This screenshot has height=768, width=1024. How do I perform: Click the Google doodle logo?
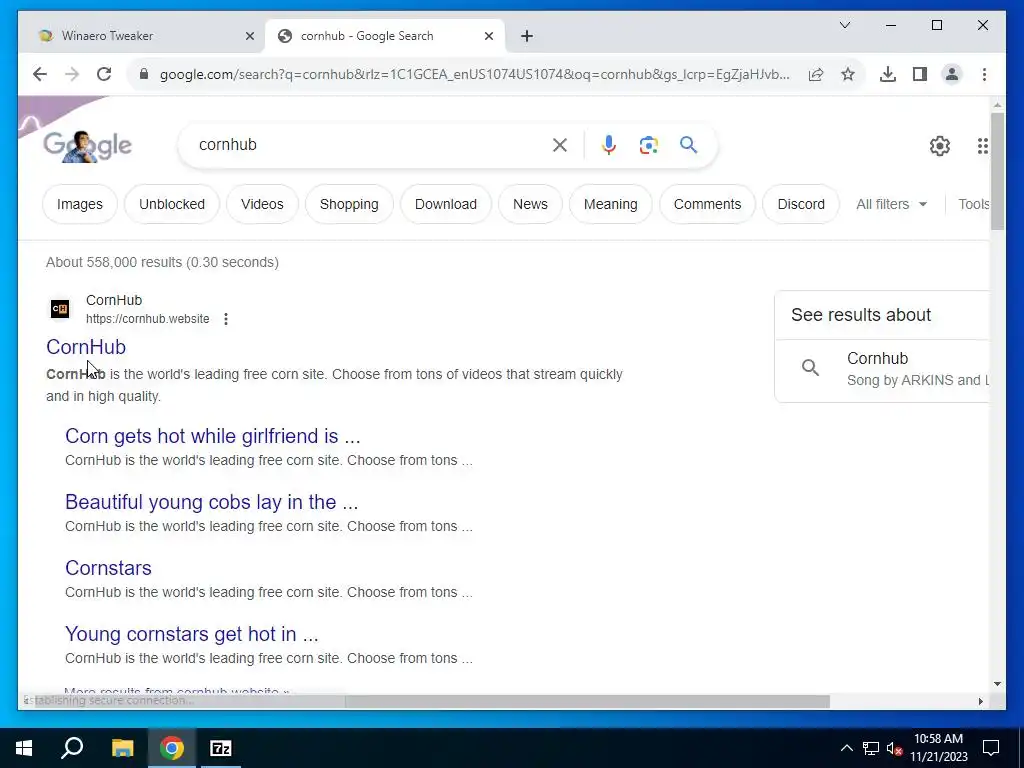click(88, 145)
